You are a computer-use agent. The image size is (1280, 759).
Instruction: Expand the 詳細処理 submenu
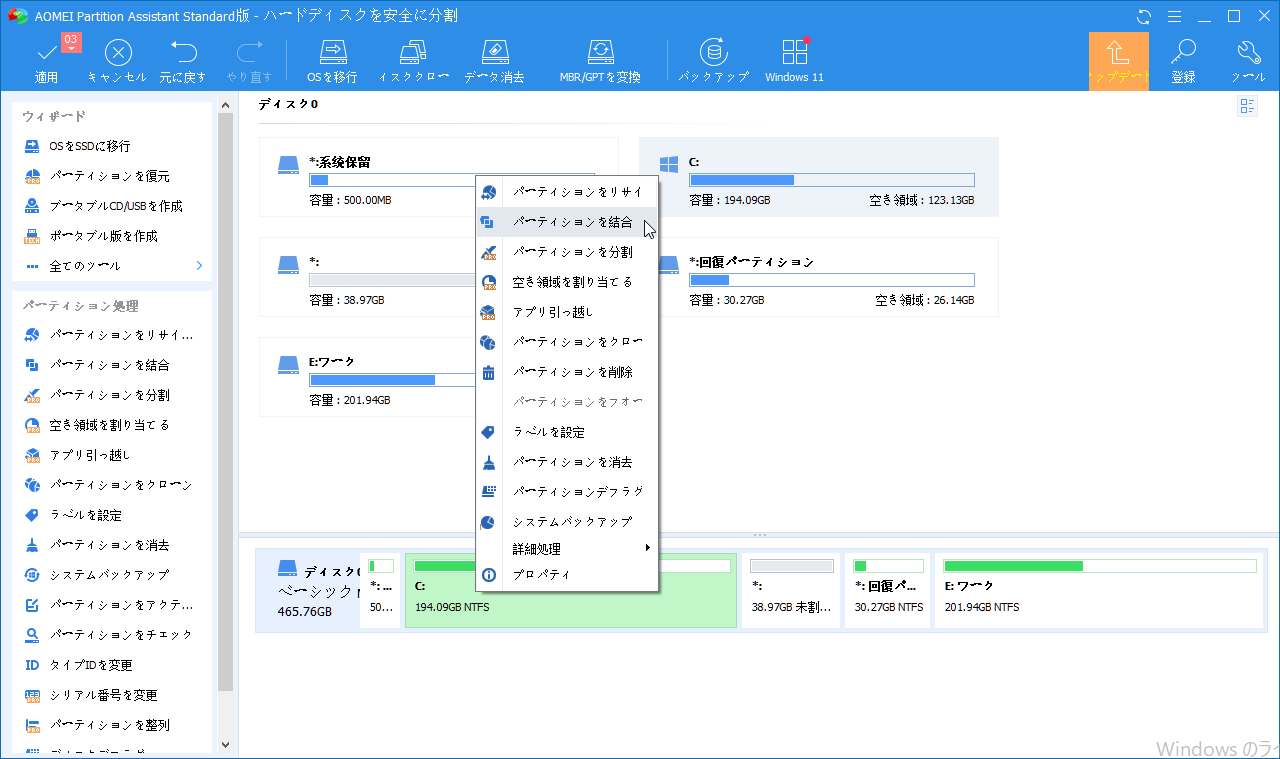coord(567,549)
